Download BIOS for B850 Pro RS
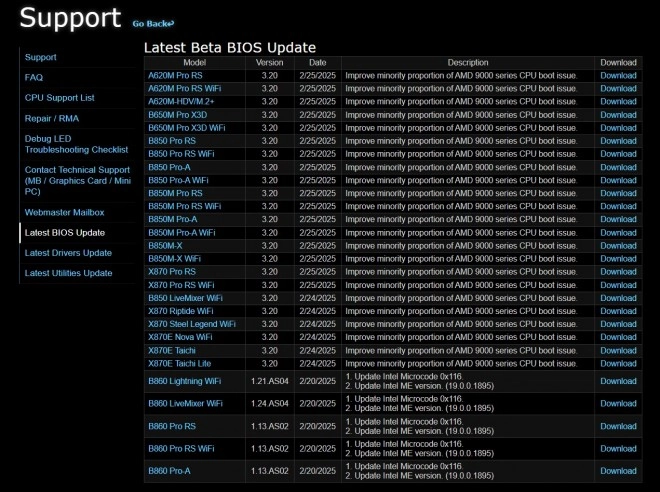 pos(618,141)
